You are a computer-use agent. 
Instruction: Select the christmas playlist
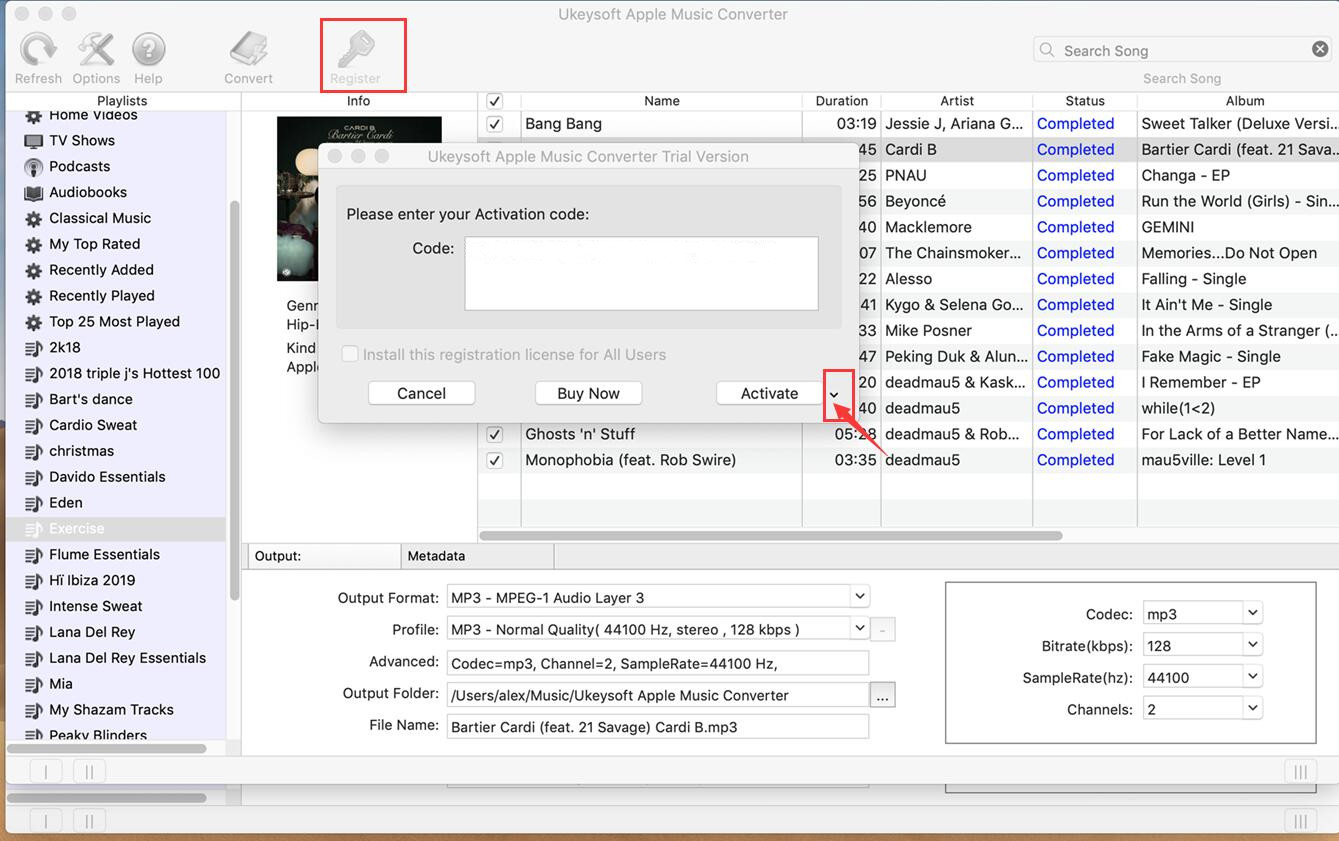pyautogui.click(x=81, y=451)
